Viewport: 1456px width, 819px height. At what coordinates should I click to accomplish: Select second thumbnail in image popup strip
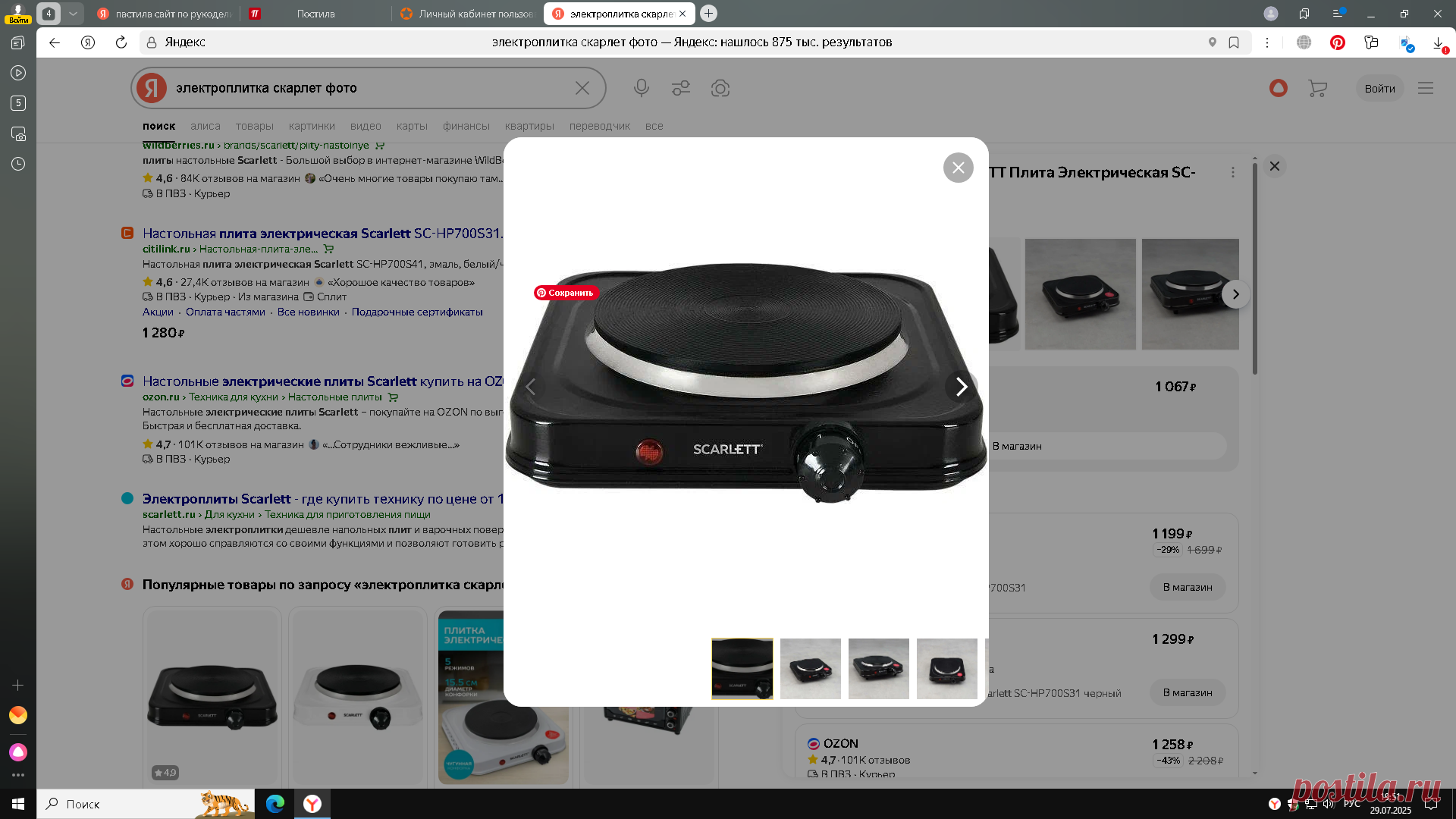point(811,669)
